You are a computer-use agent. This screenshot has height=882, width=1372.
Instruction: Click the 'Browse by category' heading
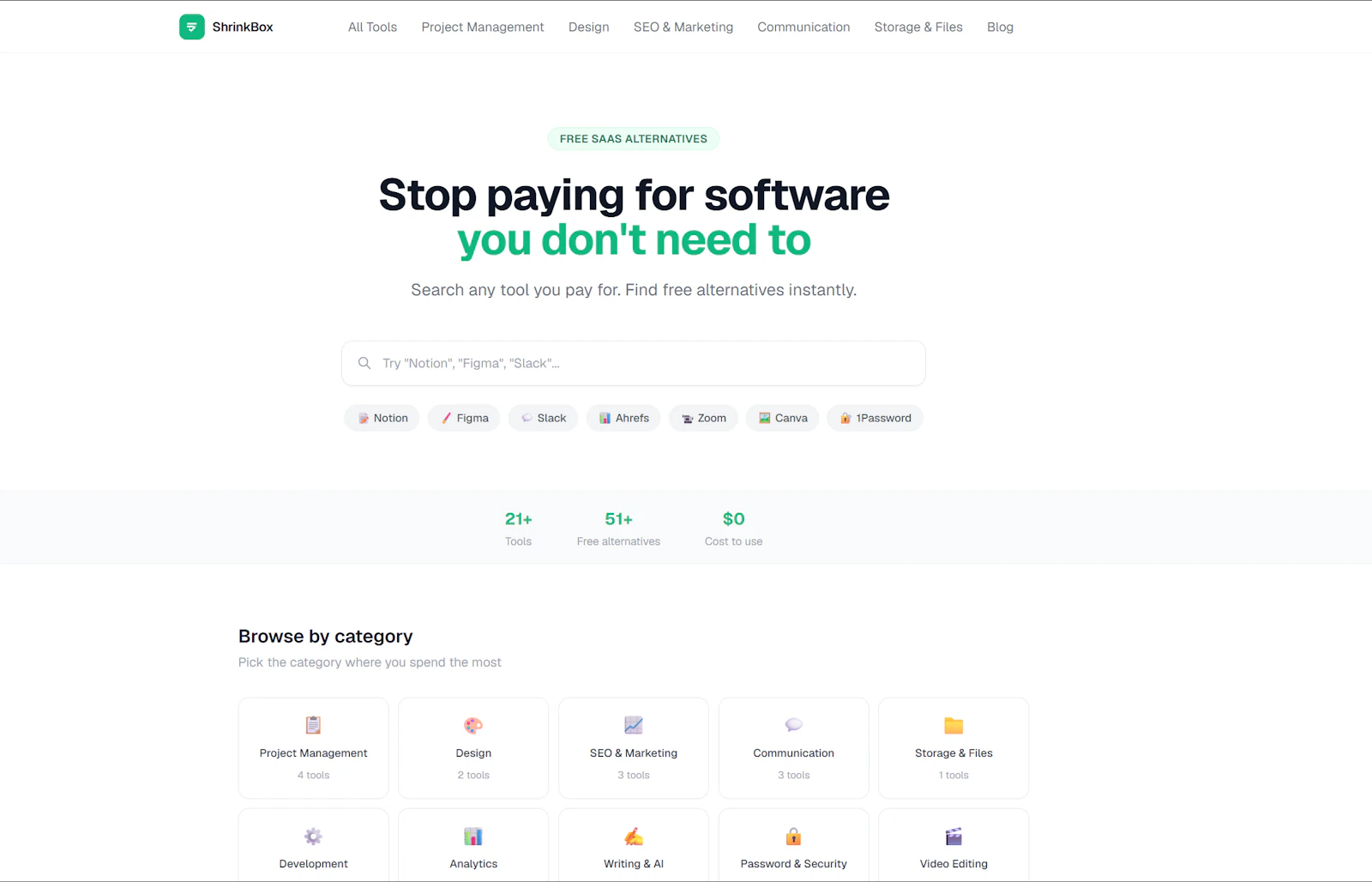click(x=326, y=637)
